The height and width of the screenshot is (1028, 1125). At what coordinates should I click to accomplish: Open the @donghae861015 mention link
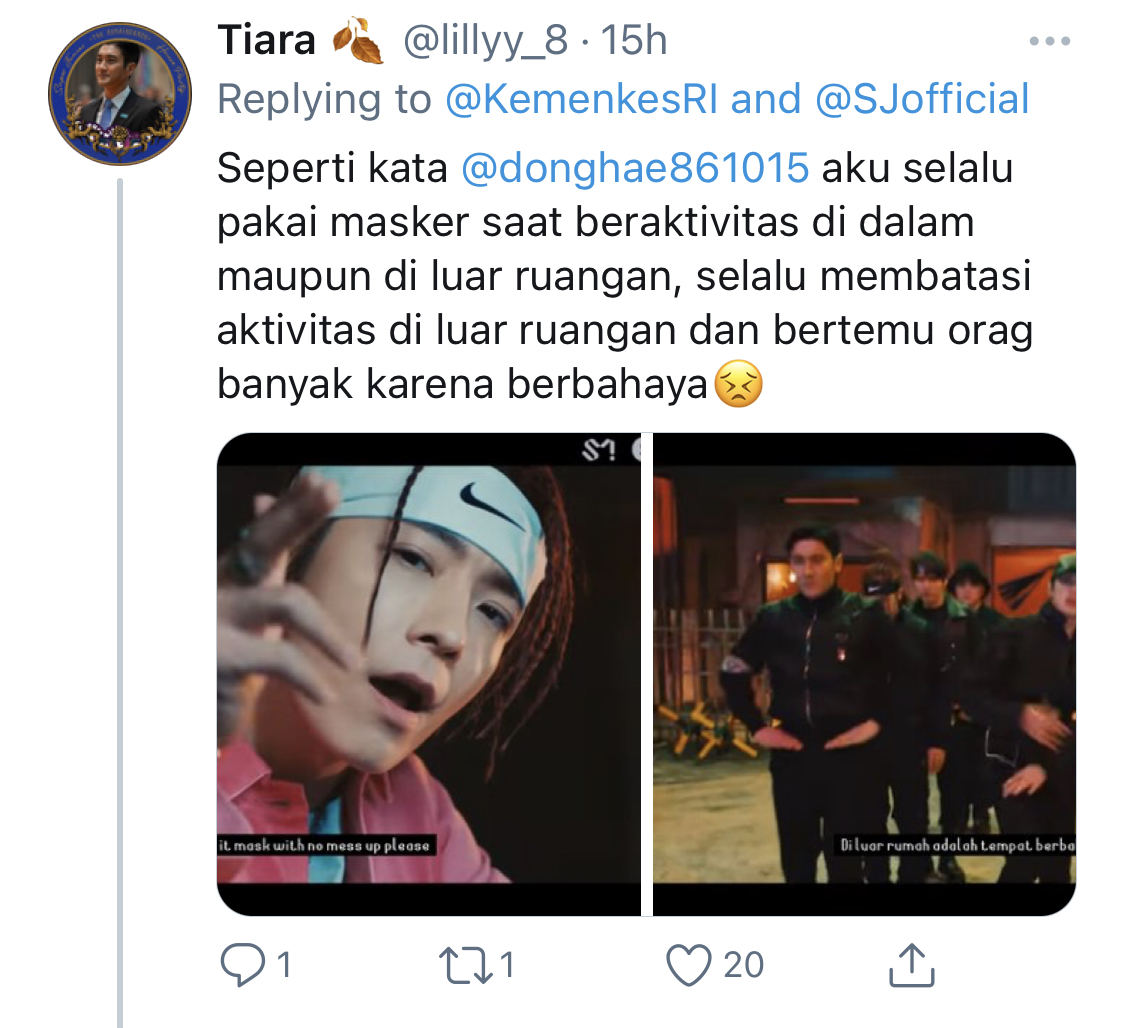[635, 169]
